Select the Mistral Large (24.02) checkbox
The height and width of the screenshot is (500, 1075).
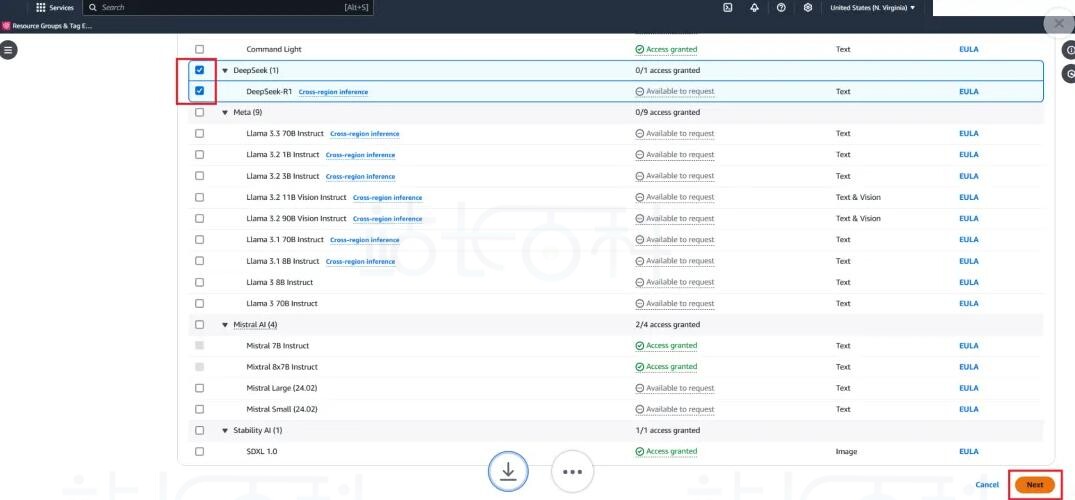(200, 388)
